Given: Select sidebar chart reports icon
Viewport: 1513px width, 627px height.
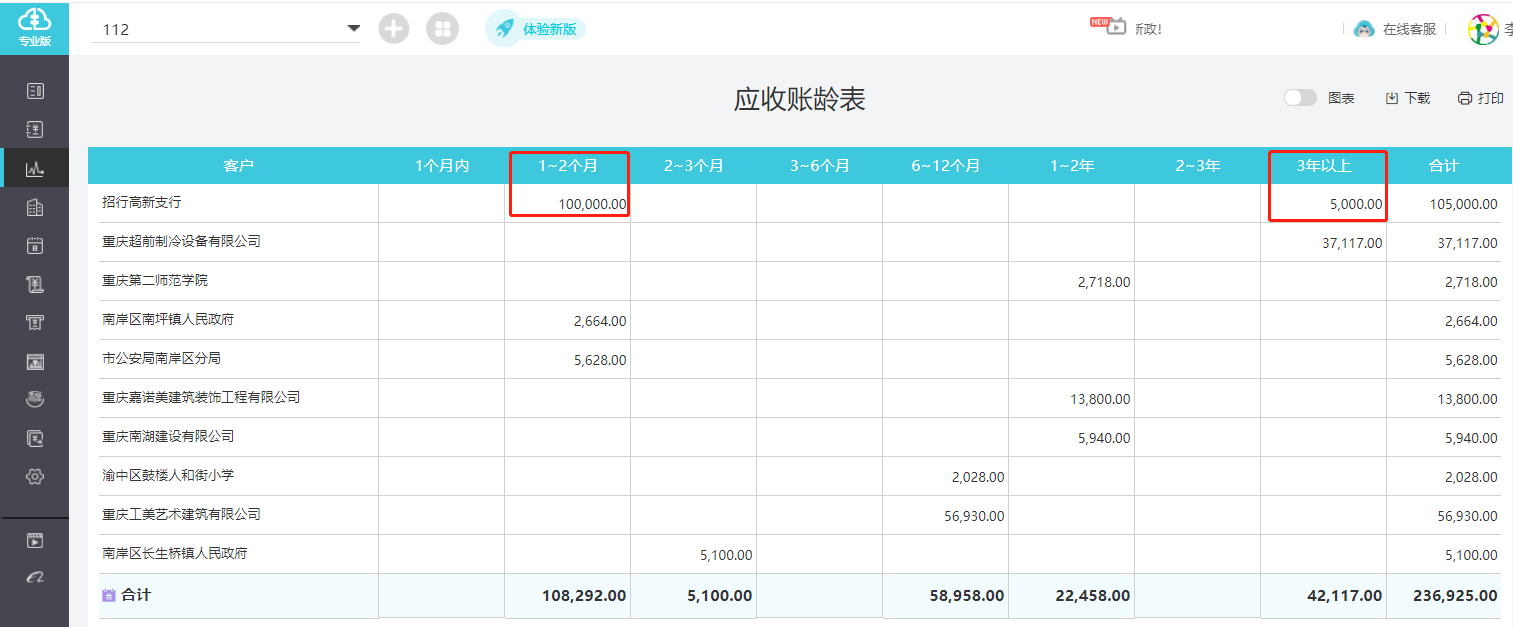Looking at the screenshot, I should pyautogui.click(x=35, y=168).
